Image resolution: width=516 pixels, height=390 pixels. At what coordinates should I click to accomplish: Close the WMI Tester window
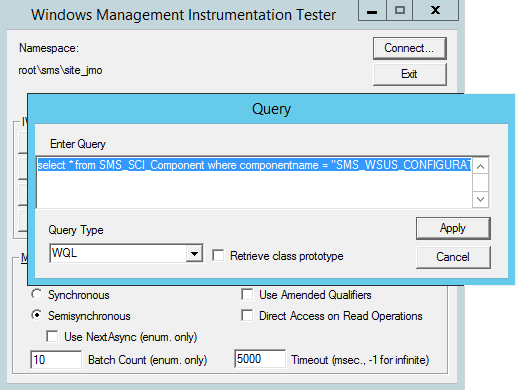[x=435, y=11]
